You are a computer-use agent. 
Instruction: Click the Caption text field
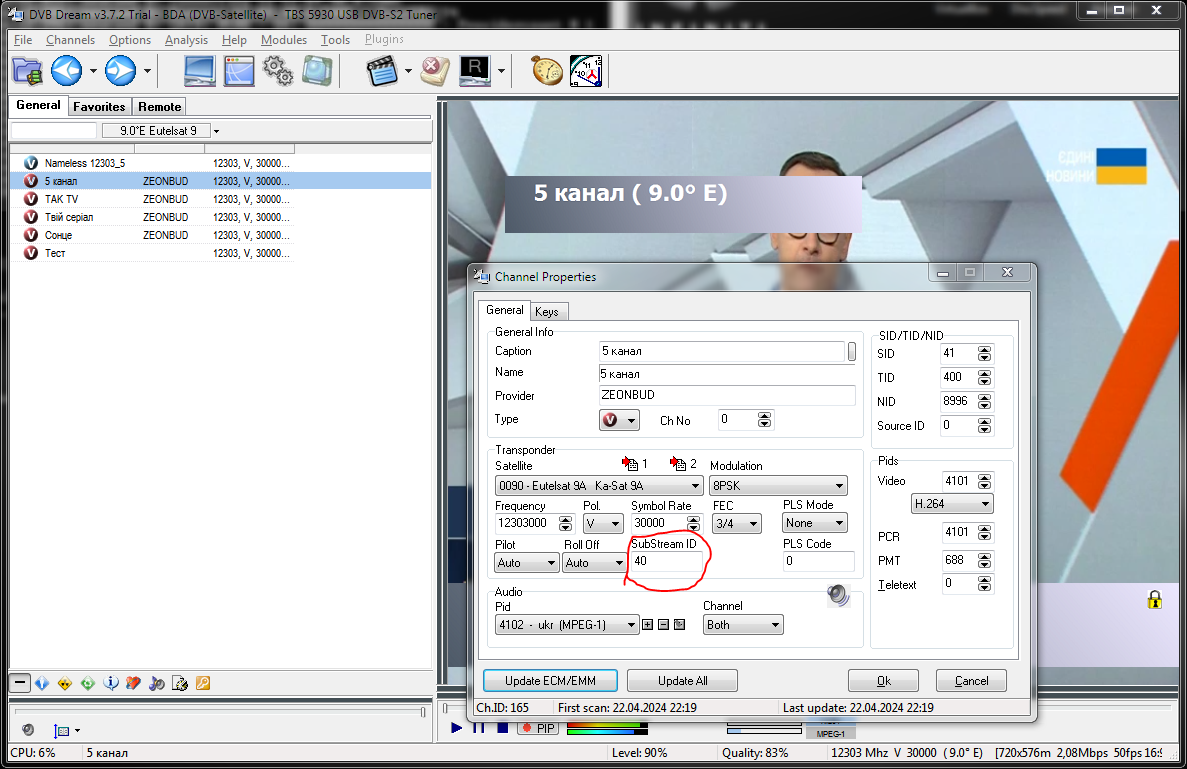pos(722,351)
